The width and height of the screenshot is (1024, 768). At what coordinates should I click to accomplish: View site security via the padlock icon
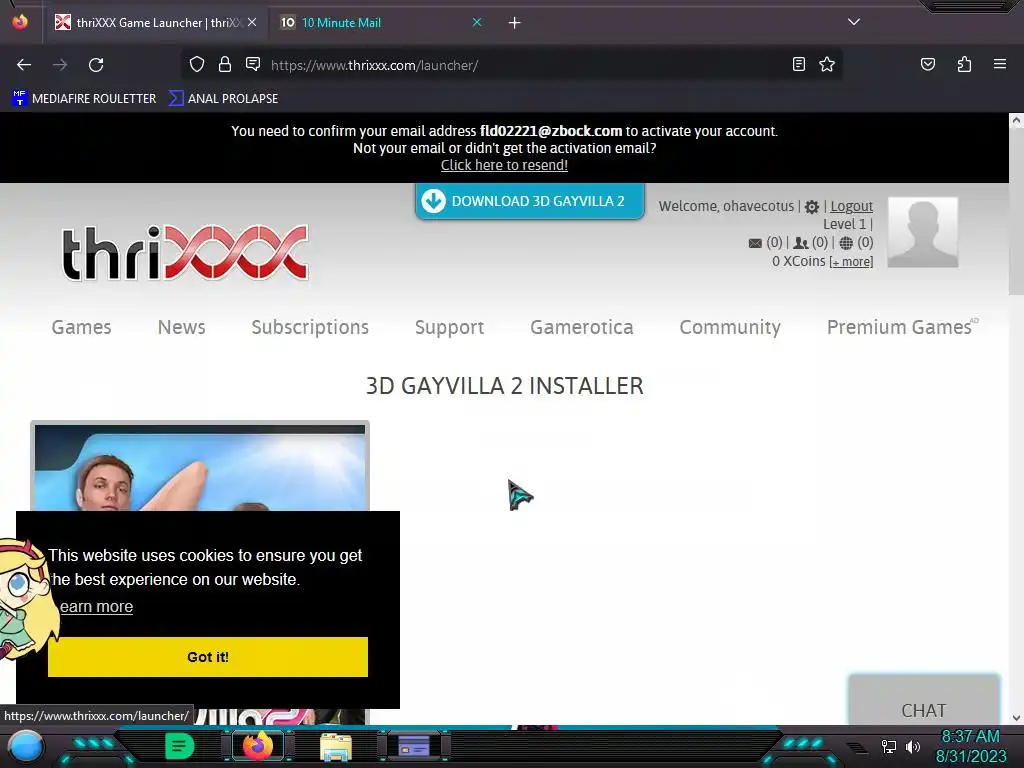point(225,64)
